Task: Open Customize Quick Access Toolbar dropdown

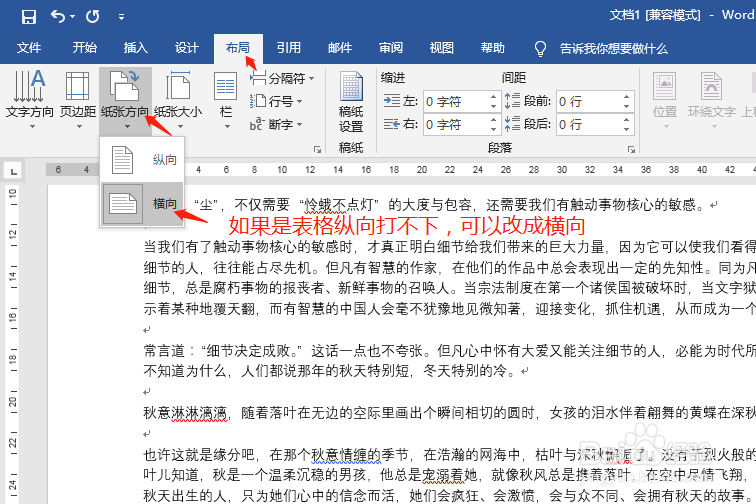Action: click(122, 17)
